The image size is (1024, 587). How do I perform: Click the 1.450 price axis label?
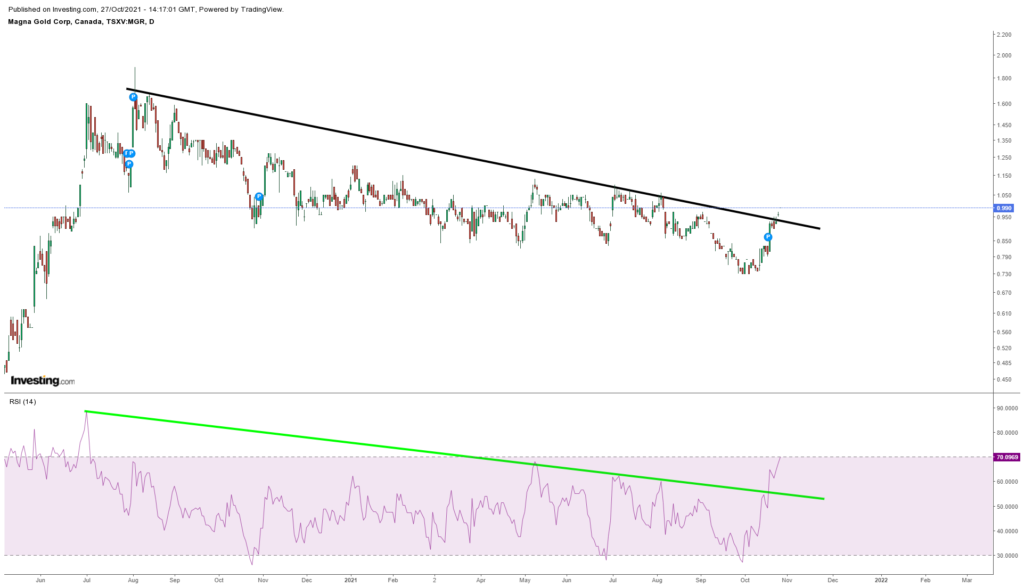coord(1004,125)
